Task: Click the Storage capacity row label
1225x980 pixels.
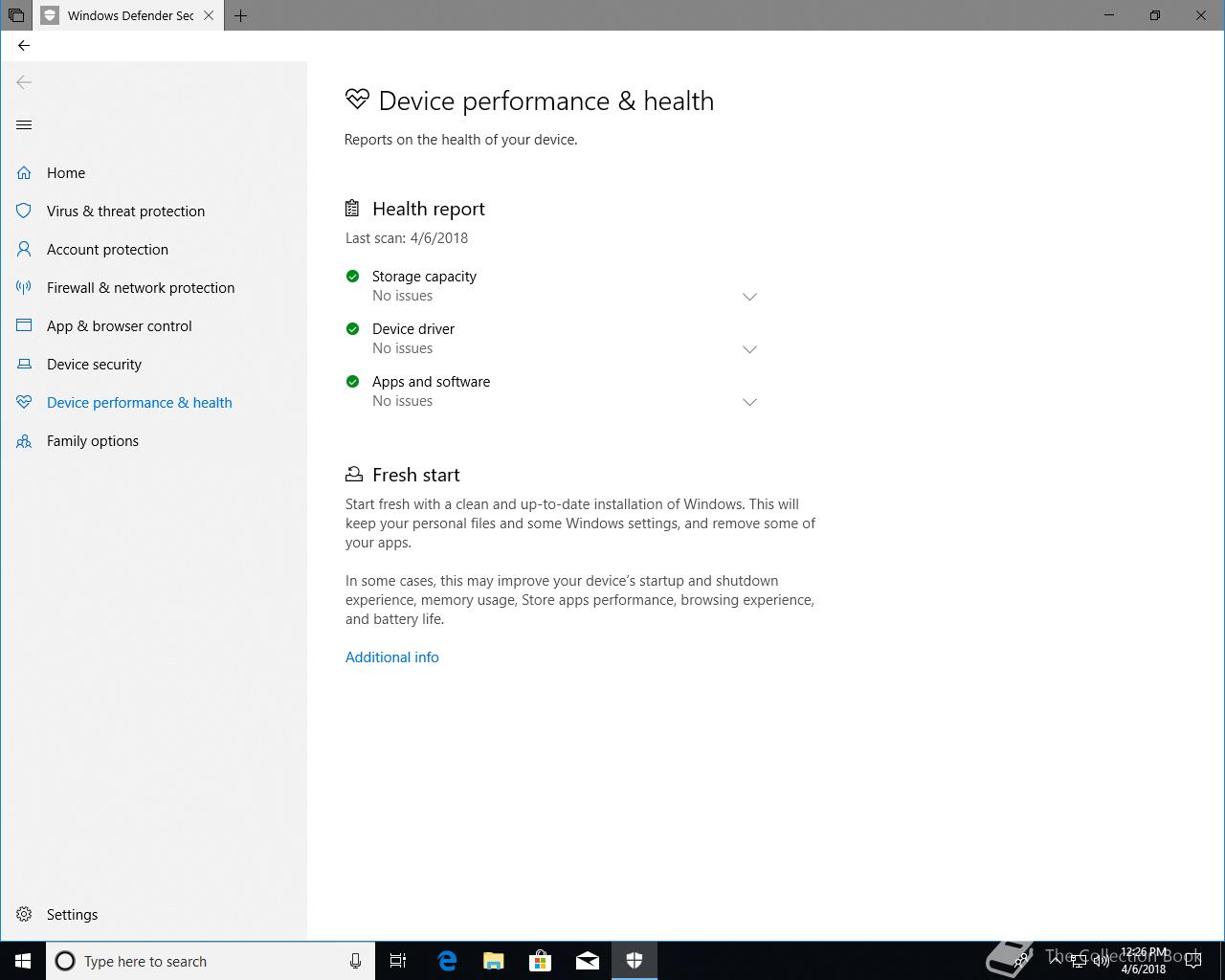Action: pyautogui.click(x=424, y=277)
